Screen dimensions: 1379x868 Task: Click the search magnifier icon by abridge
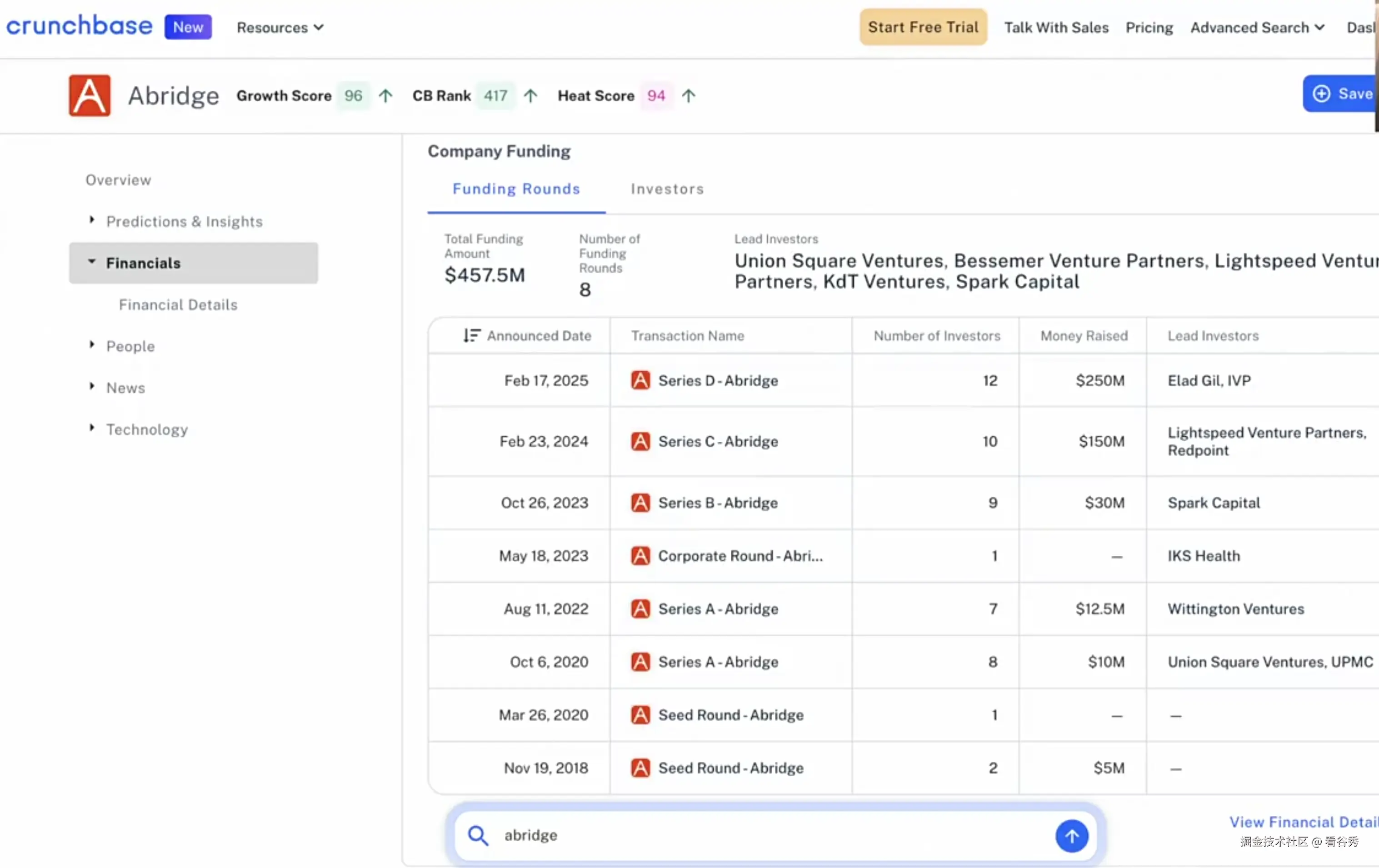coord(478,835)
